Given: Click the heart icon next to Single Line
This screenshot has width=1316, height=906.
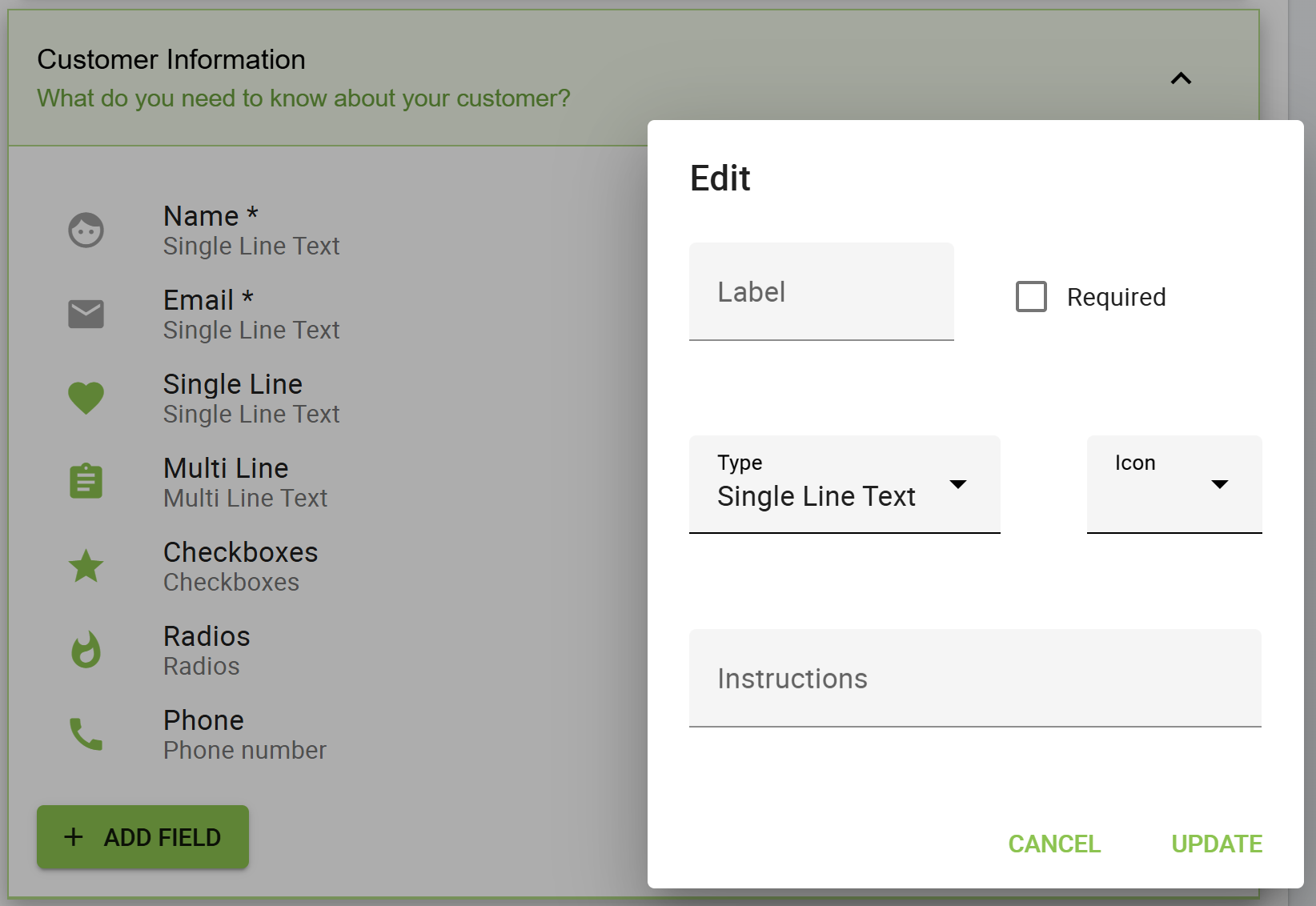Looking at the screenshot, I should (86, 398).
